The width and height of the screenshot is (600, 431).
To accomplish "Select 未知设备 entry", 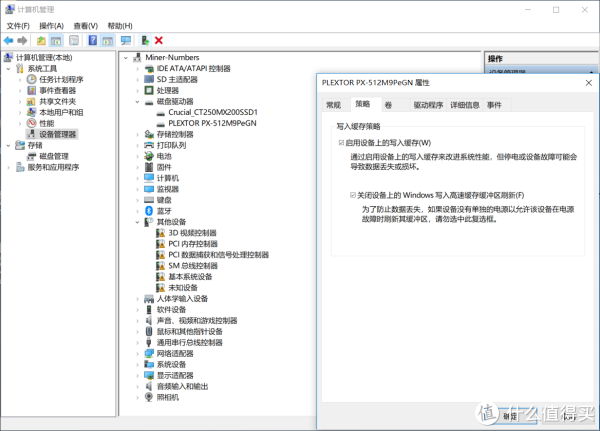I will [183, 287].
